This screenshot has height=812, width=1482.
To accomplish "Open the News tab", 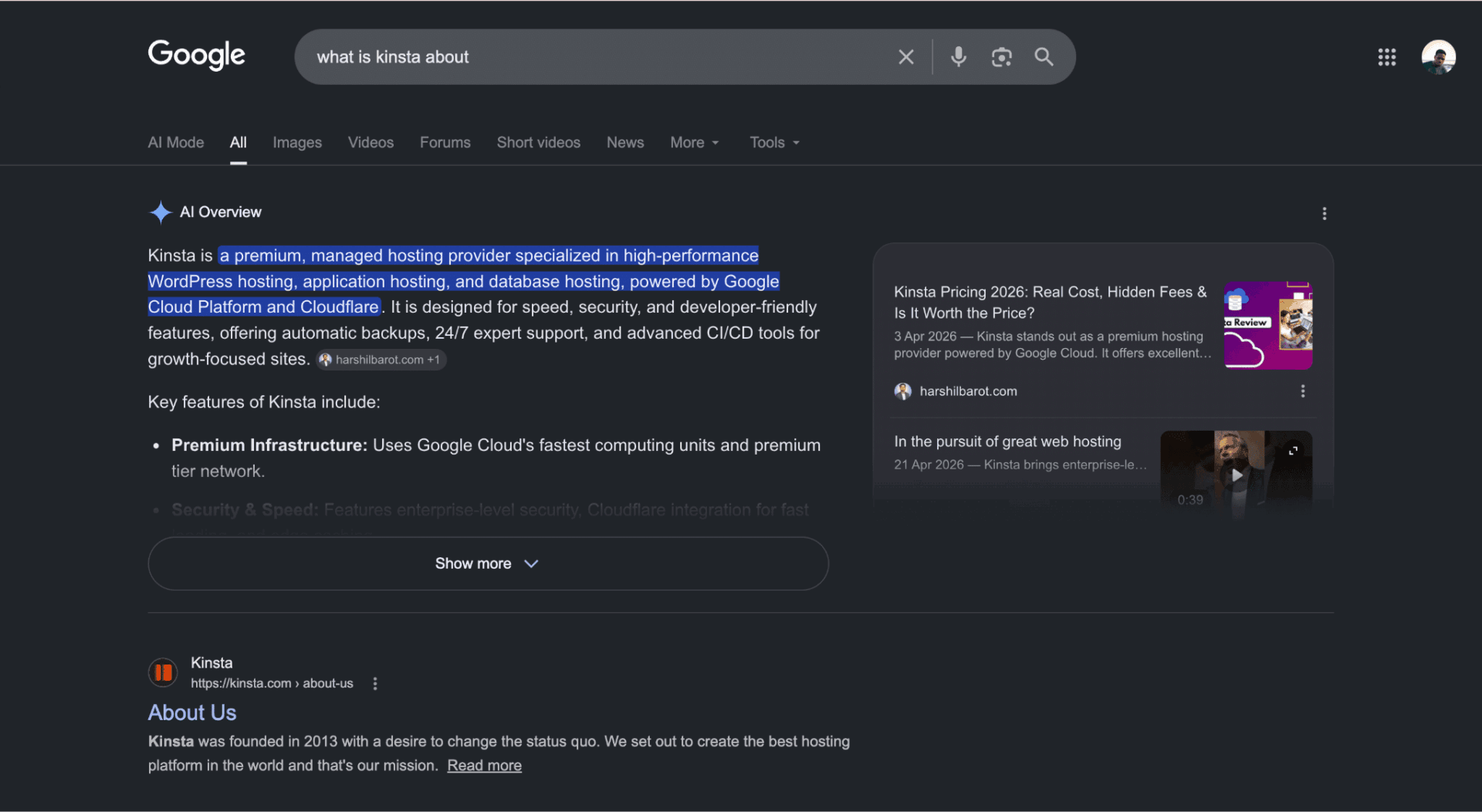I will coord(624,143).
